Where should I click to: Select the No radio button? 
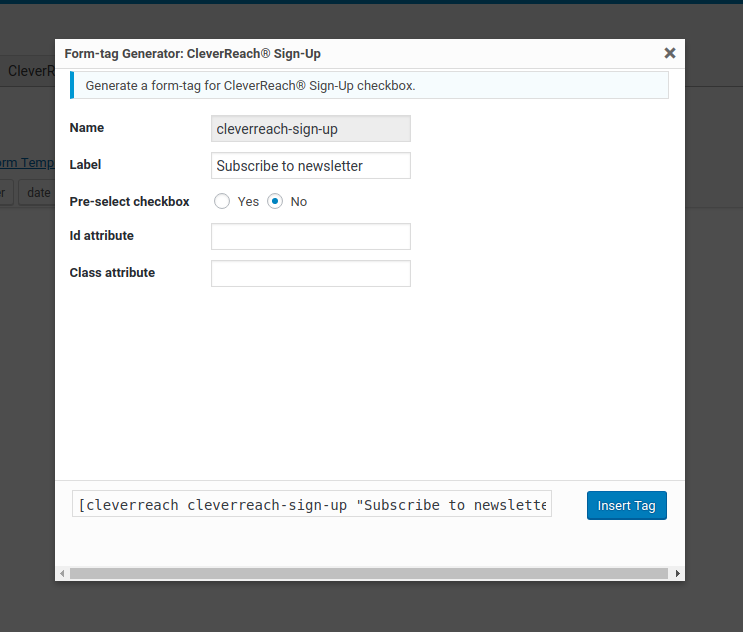point(275,201)
